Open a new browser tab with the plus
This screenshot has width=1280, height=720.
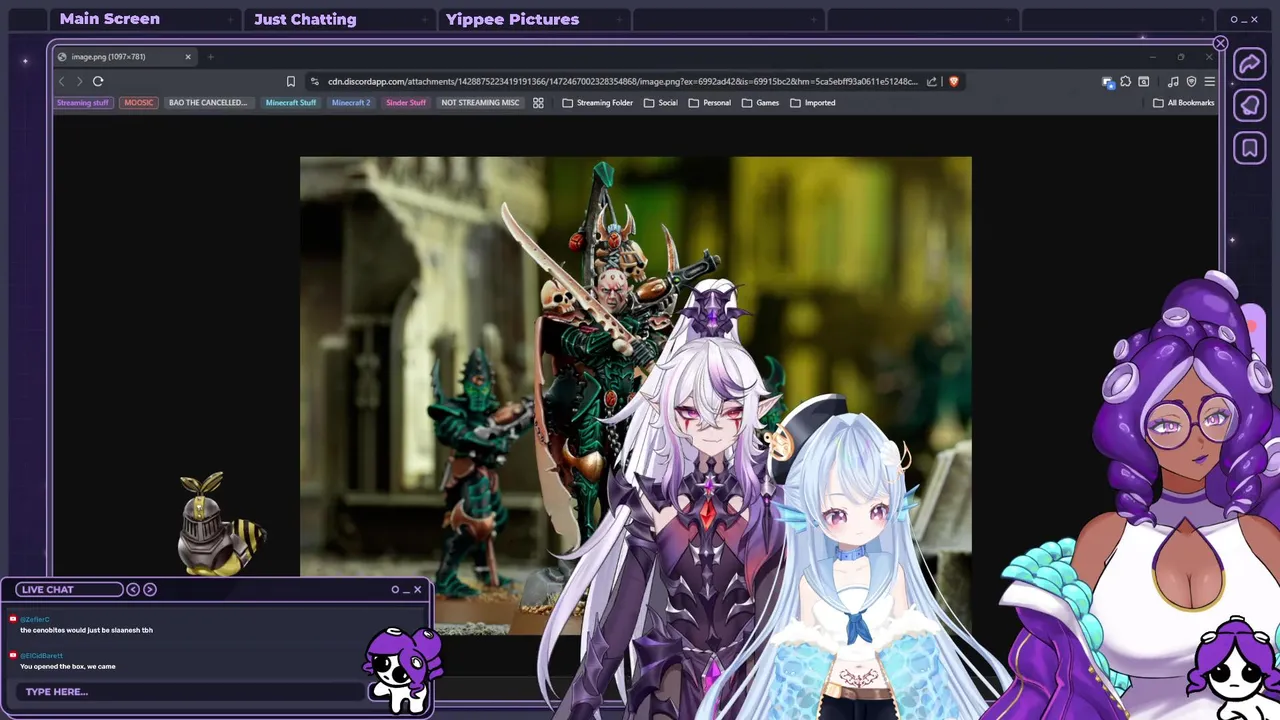point(211,57)
